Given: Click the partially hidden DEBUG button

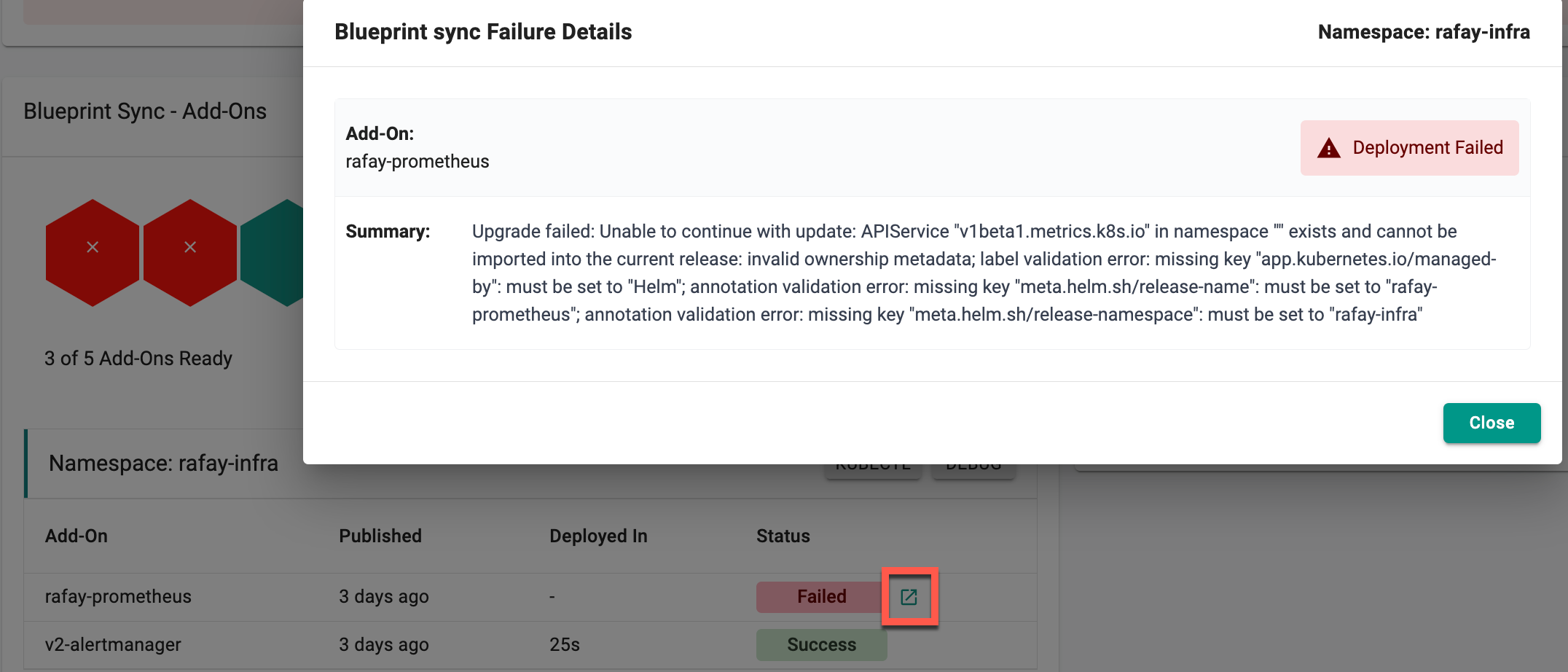Looking at the screenshot, I should tap(973, 471).
